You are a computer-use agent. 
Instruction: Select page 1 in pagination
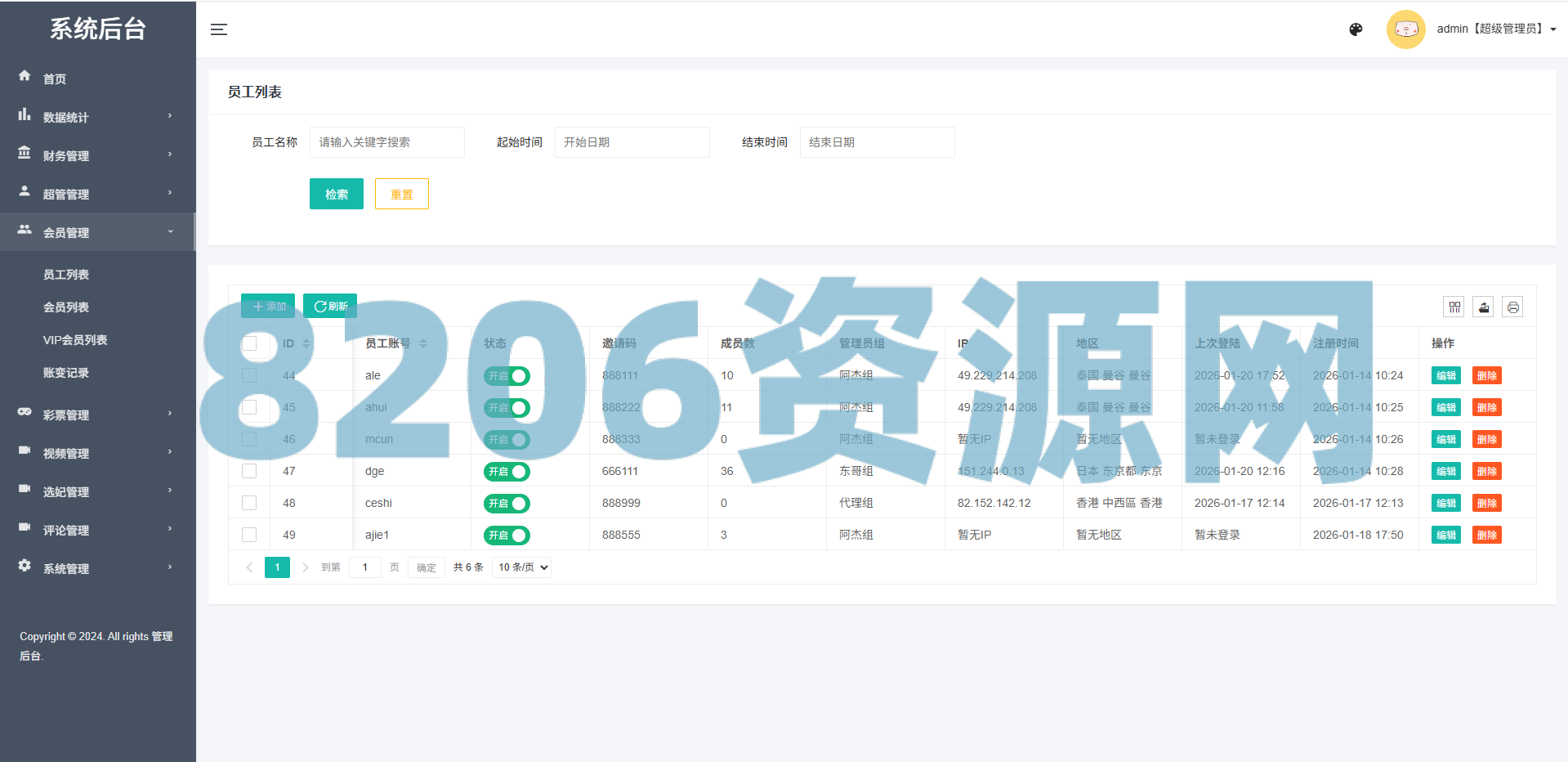point(277,567)
